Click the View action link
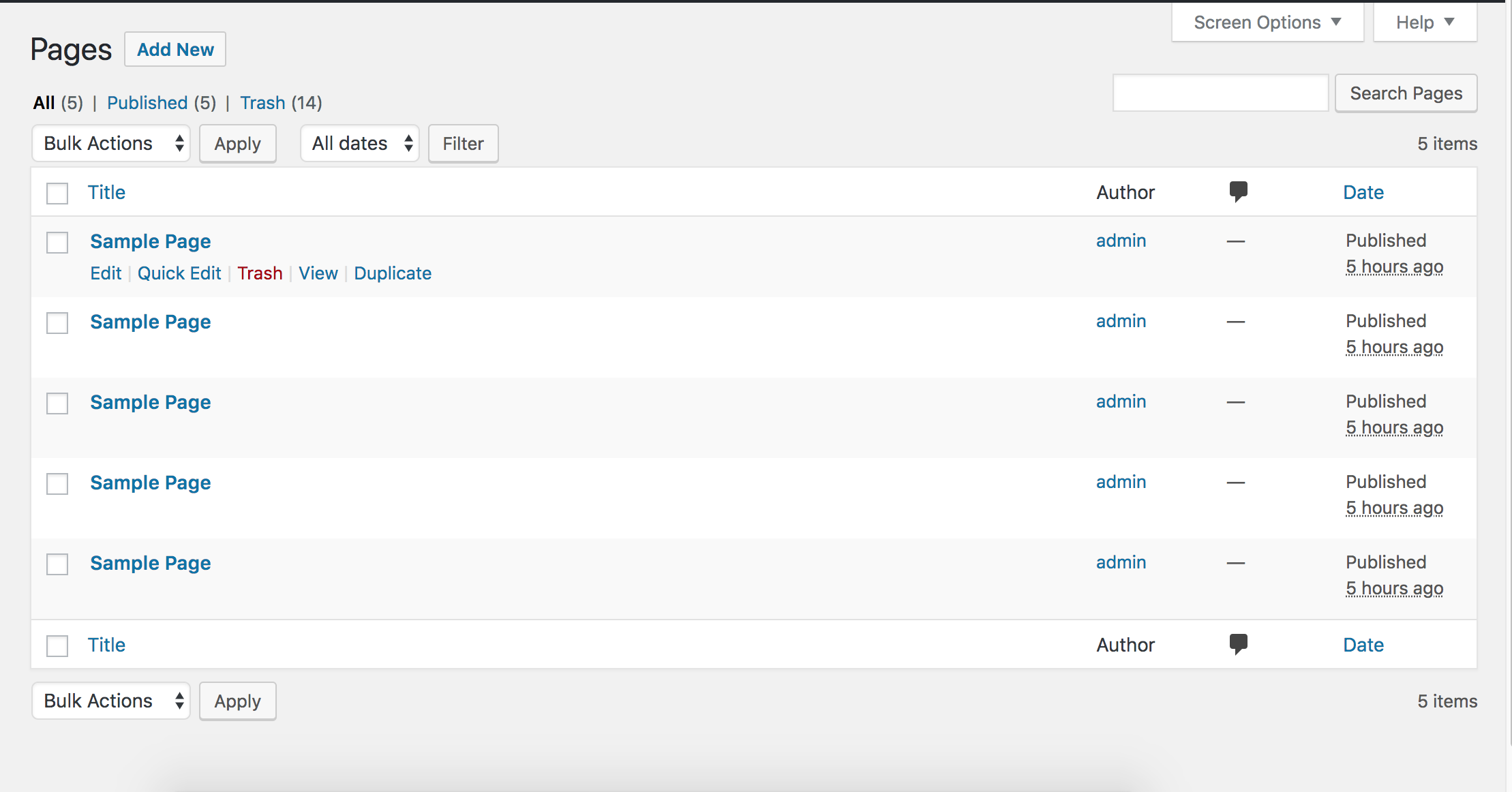 coord(318,273)
